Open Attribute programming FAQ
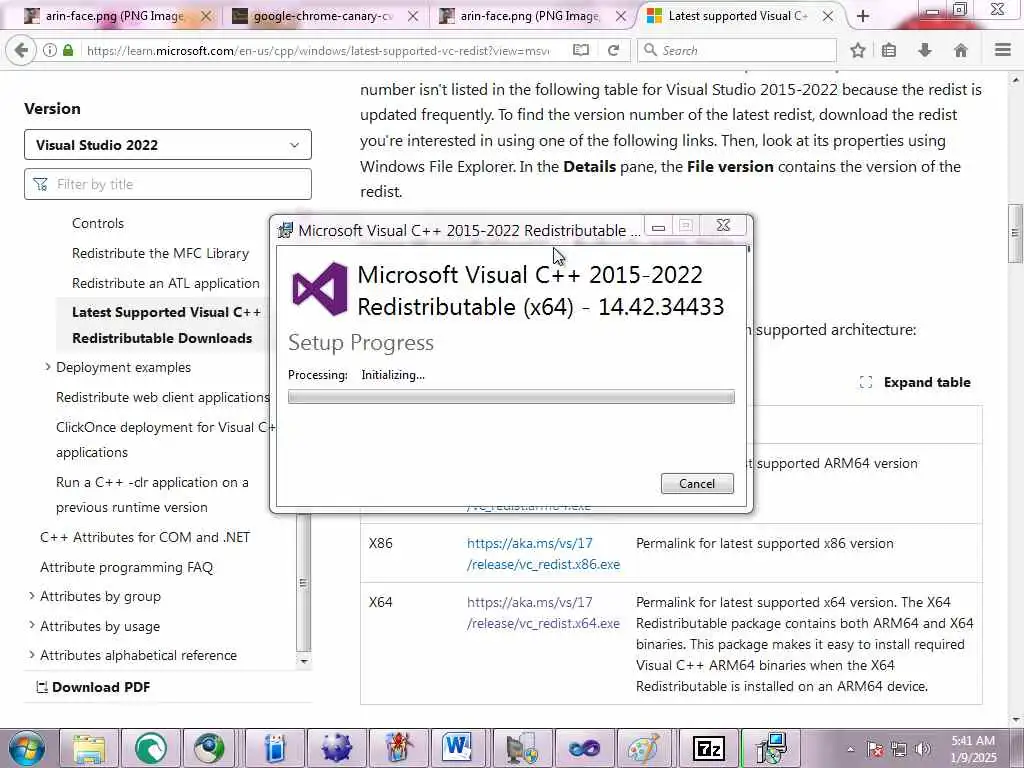This screenshot has height=768, width=1024. 127,568
